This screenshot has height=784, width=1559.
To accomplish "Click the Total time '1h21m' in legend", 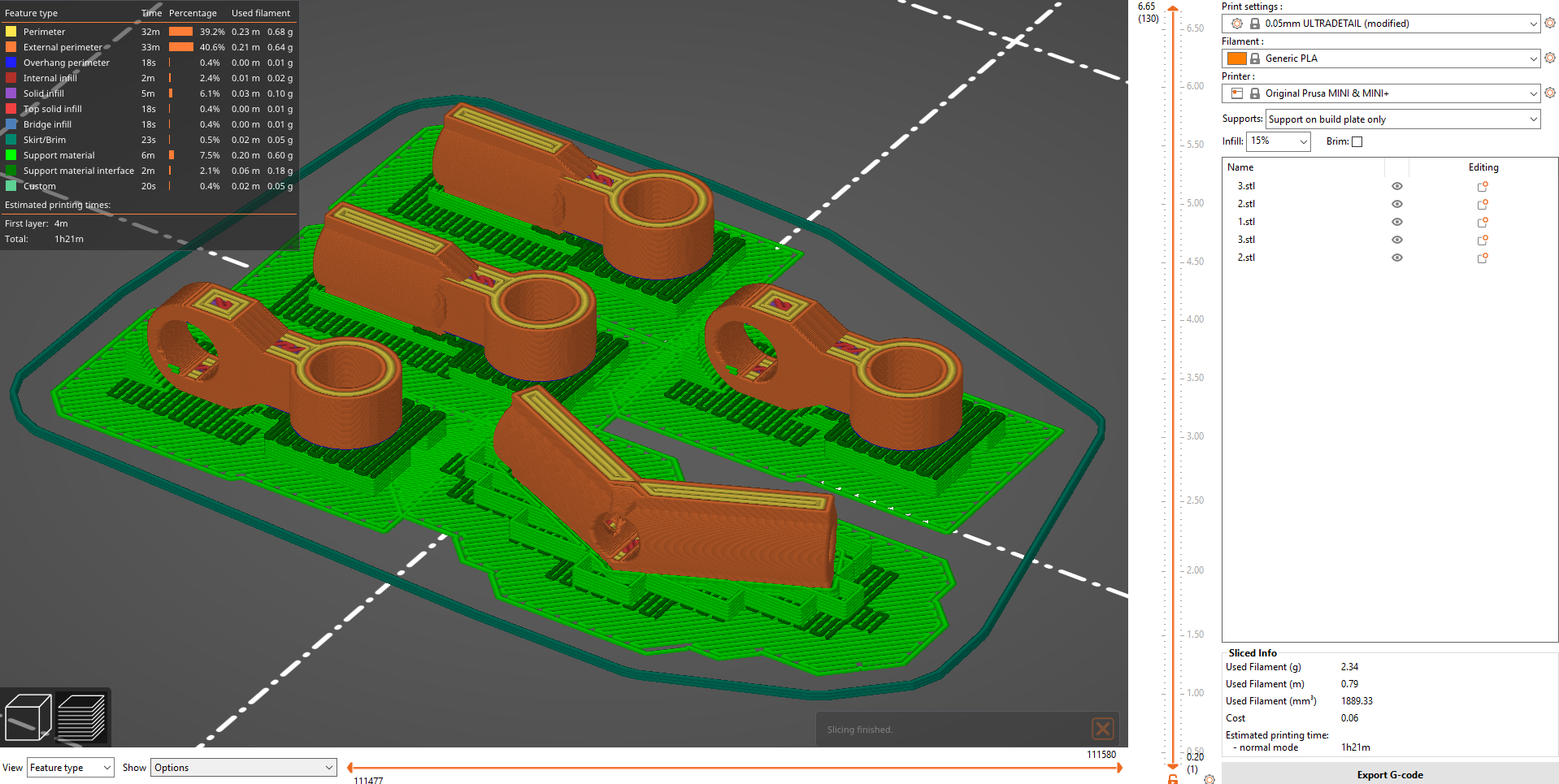I will 69,239.
